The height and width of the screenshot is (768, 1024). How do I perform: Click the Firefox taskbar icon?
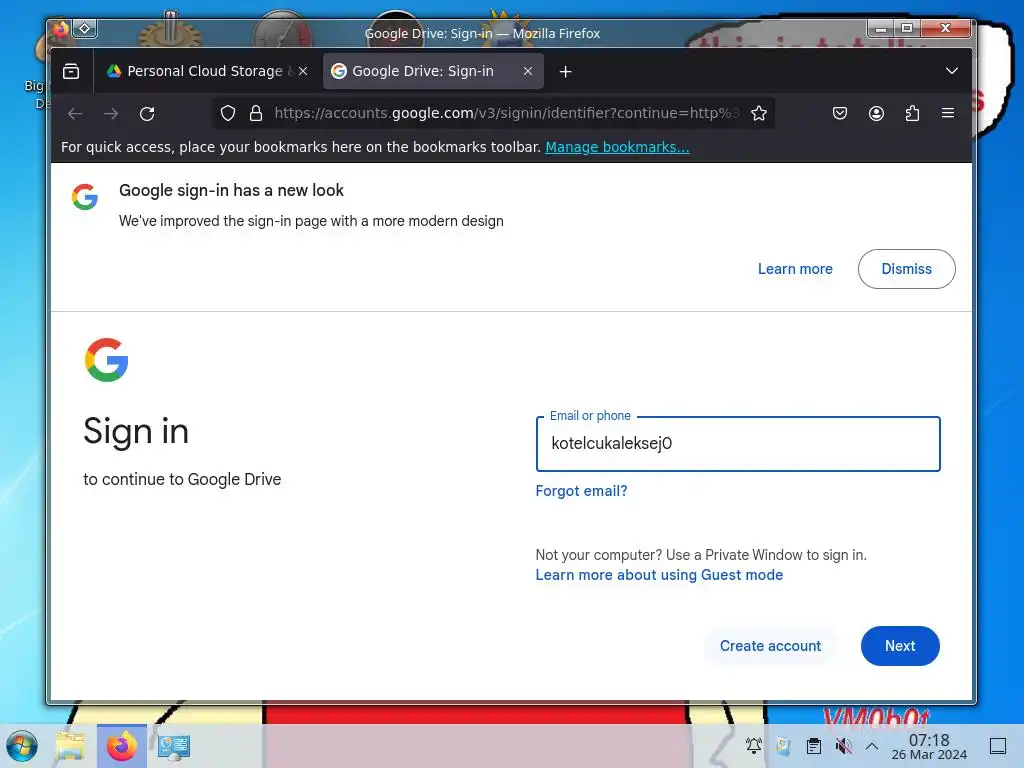click(x=121, y=746)
